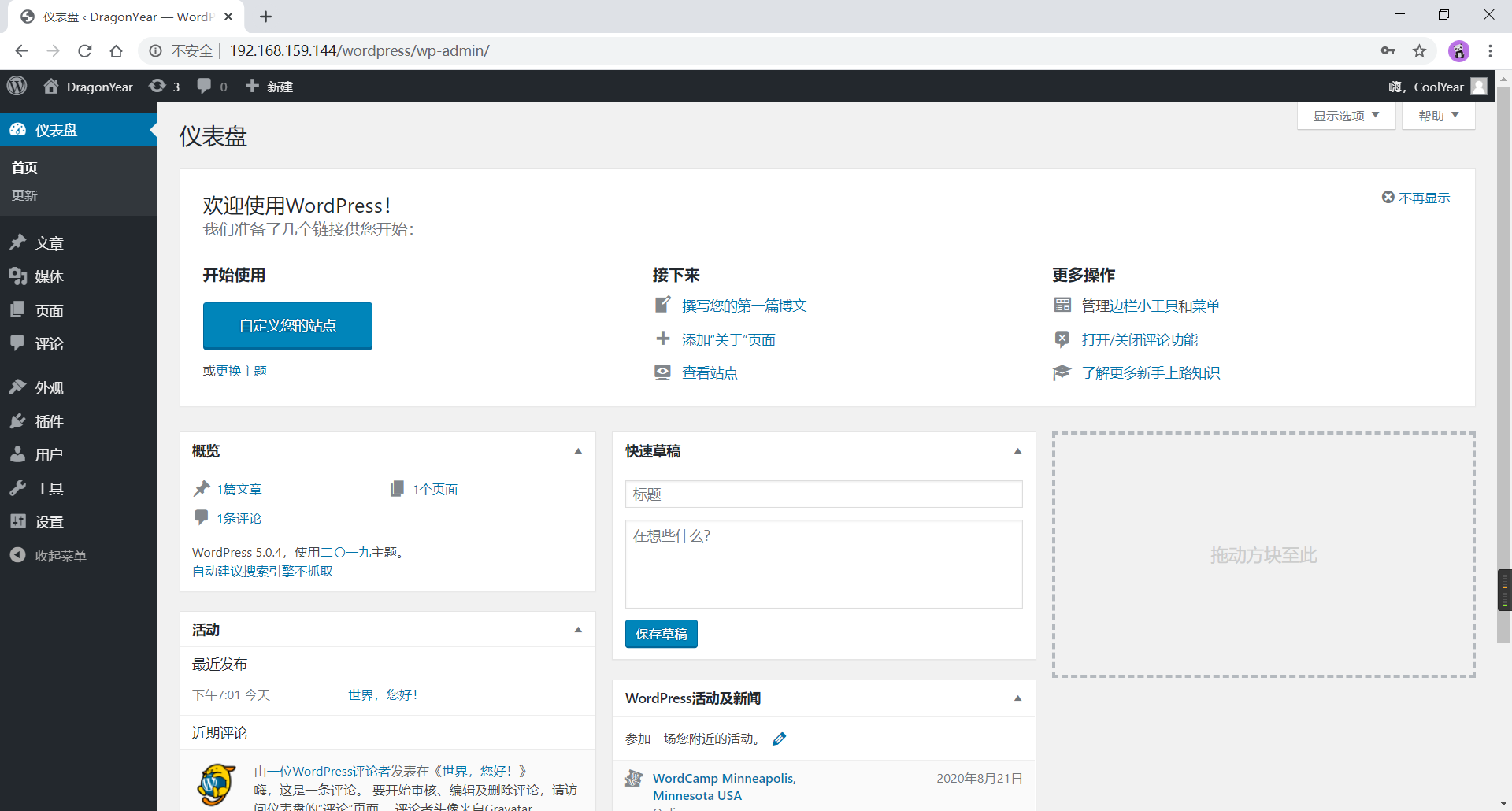
Task: Go to the browser home icon
Action: click(117, 51)
